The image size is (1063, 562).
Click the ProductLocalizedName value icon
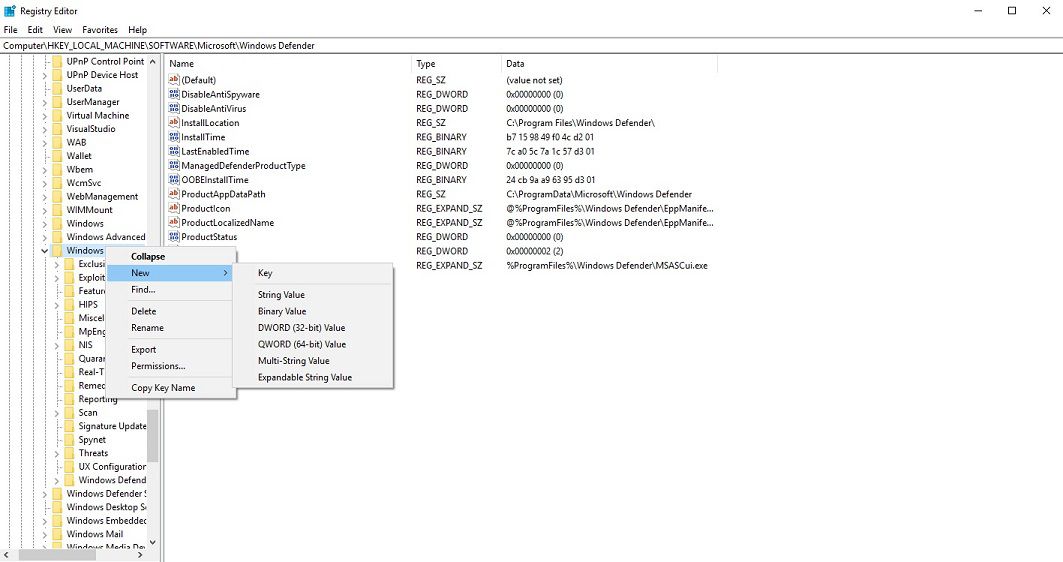[x=174, y=222]
